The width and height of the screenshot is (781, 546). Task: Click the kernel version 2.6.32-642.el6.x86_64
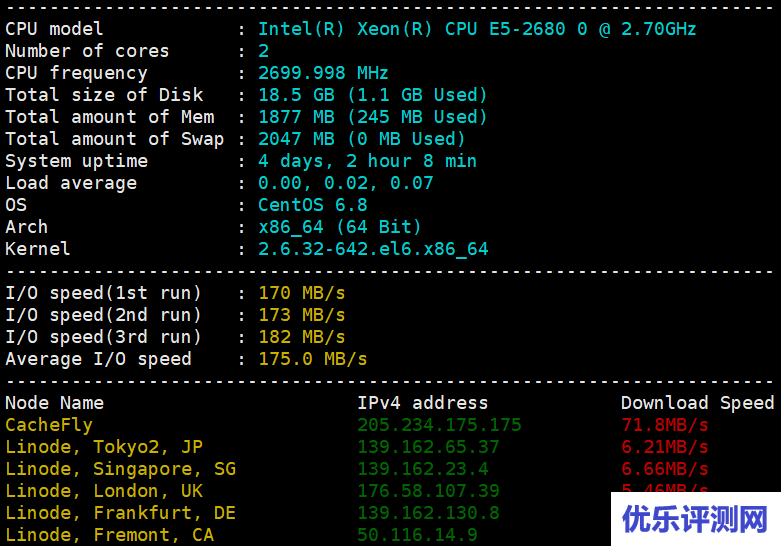373,249
